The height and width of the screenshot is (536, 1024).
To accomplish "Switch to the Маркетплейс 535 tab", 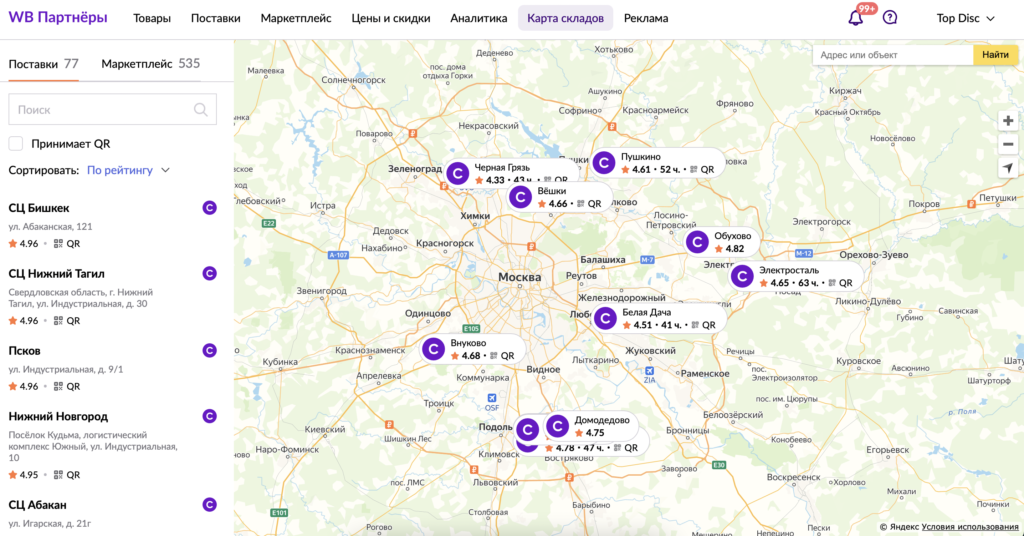I will tap(150, 64).
